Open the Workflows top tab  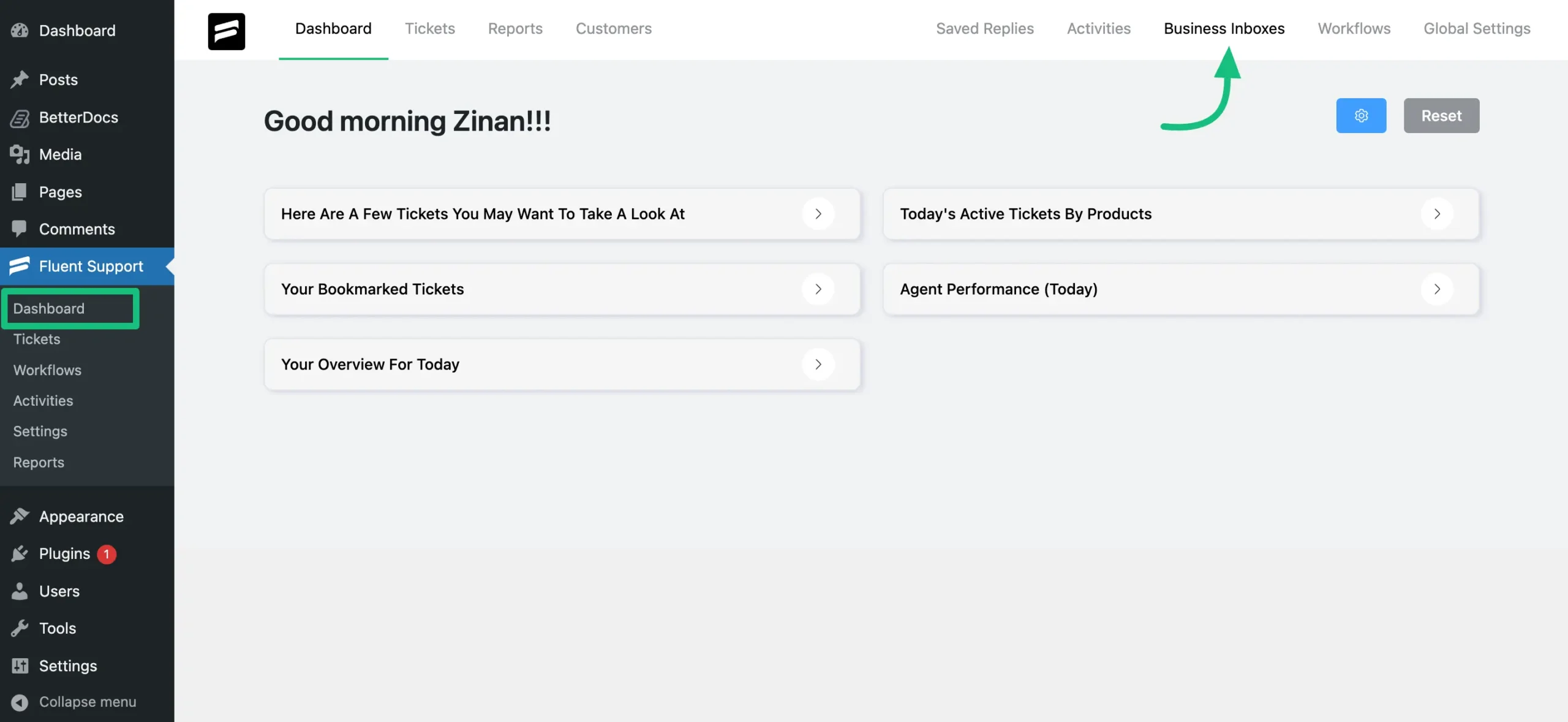(1354, 28)
